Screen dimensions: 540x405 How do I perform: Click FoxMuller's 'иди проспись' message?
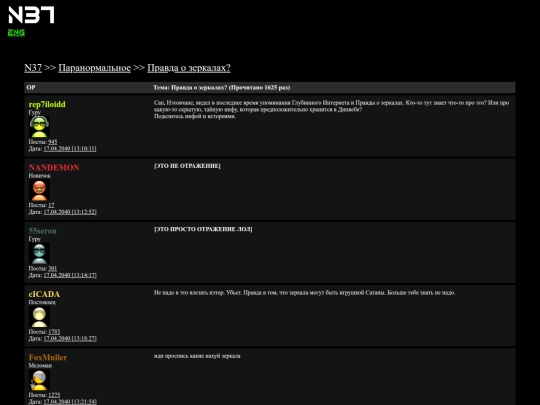tap(197, 356)
